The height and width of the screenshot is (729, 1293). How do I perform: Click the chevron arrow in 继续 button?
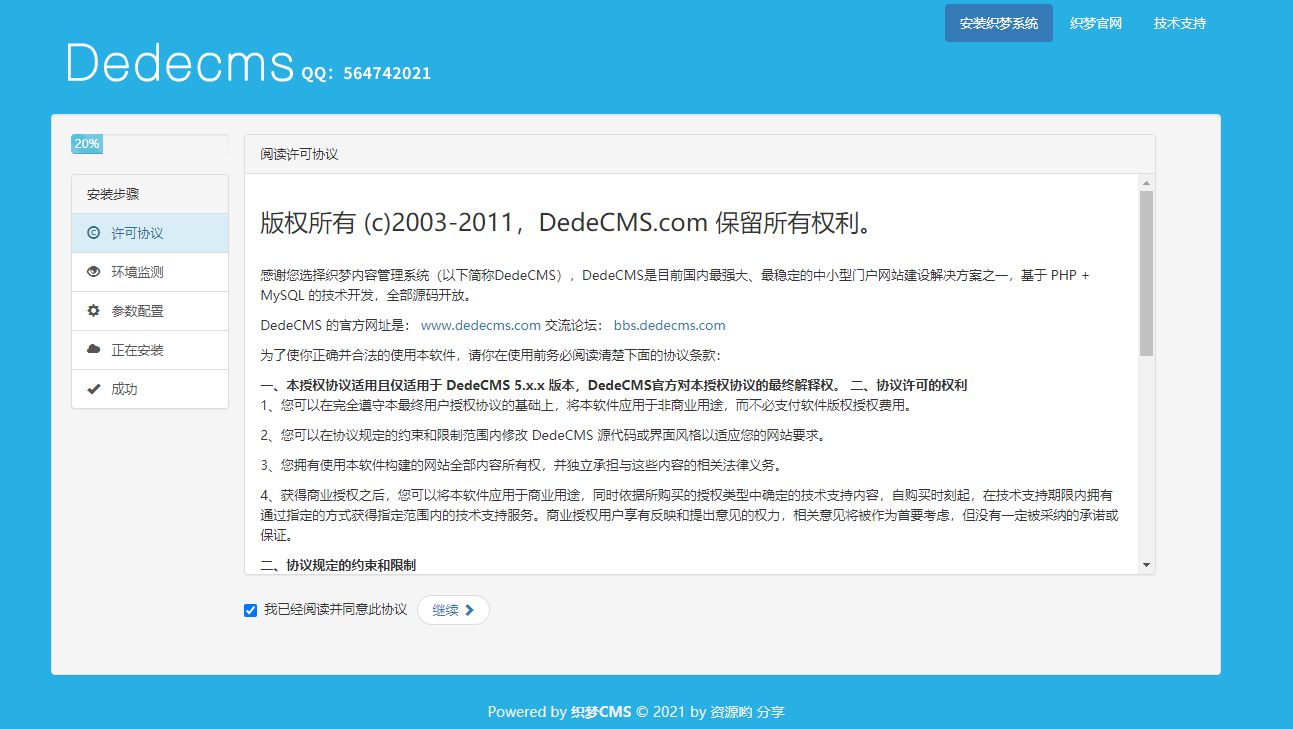(470, 610)
